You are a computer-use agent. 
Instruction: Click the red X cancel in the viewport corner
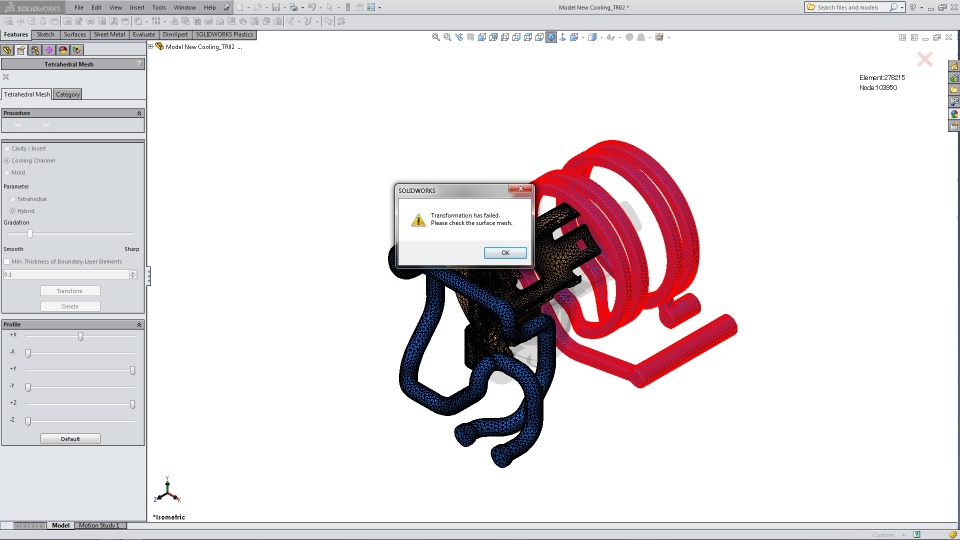point(924,59)
